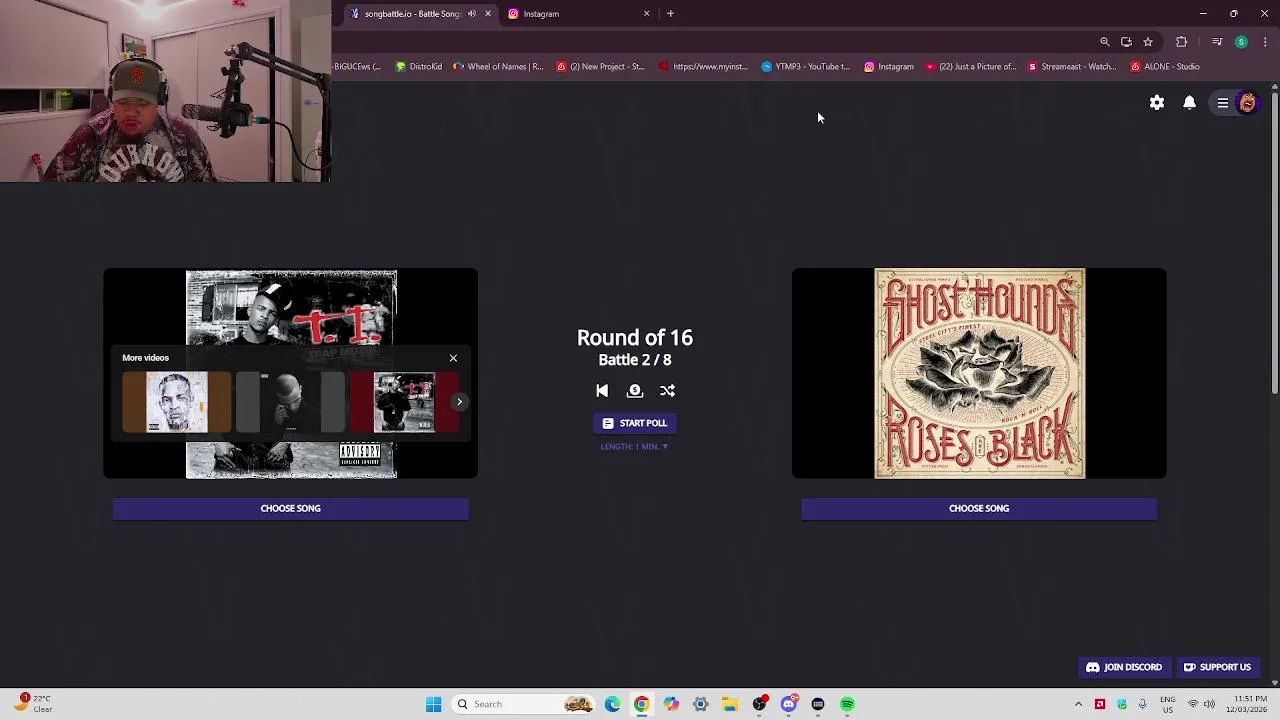The height and width of the screenshot is (720, 1280).
Task: Open the clock and date panel
Action: click(x=1249, y=703)
